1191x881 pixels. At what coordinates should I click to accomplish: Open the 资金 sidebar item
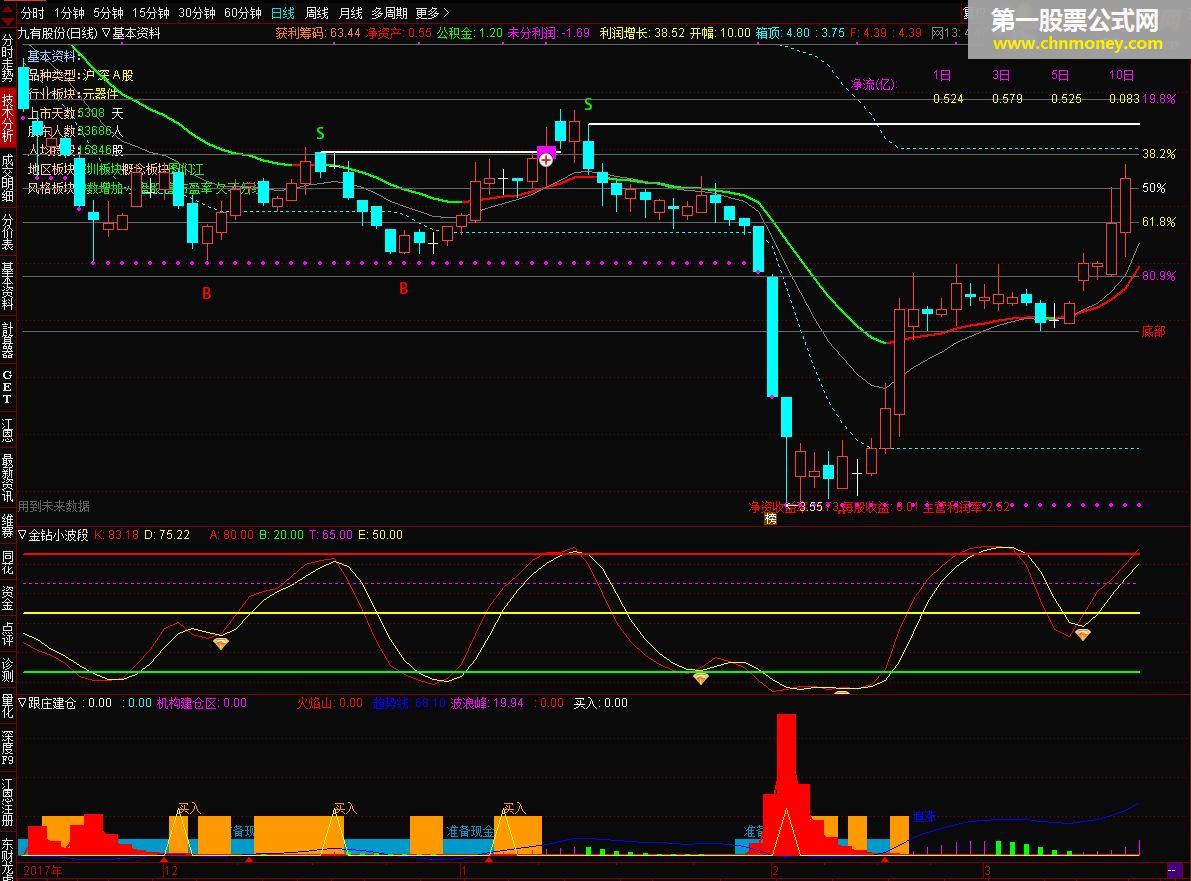8,598
